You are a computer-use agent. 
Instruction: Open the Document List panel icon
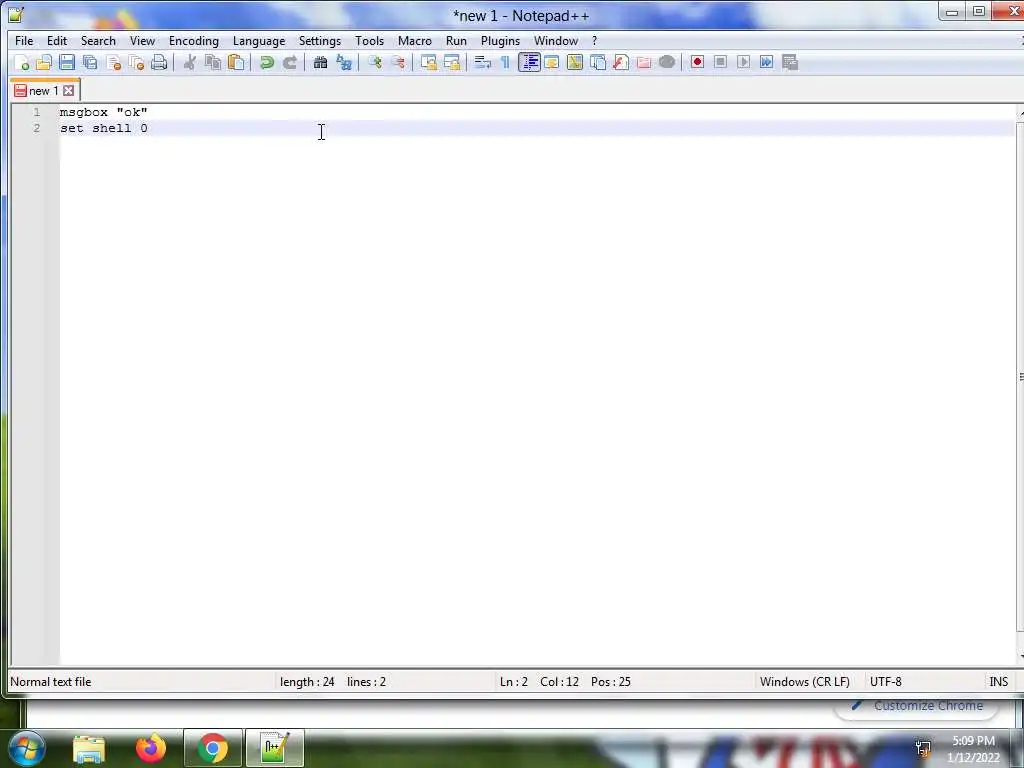click(598, 63)
